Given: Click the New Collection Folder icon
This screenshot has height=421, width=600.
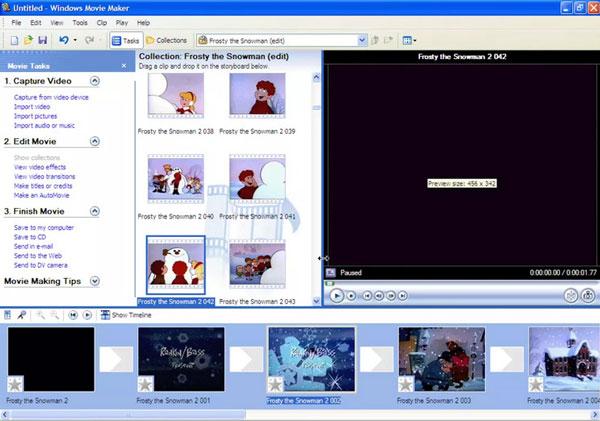Looking at the screenshot, I should 389,40.
